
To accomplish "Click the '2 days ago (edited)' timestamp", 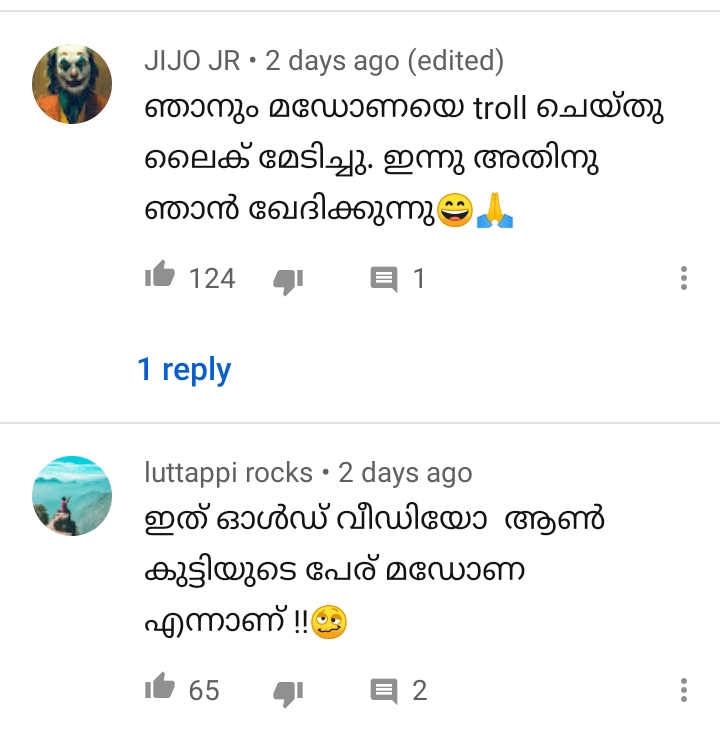I will pos(384,62).
